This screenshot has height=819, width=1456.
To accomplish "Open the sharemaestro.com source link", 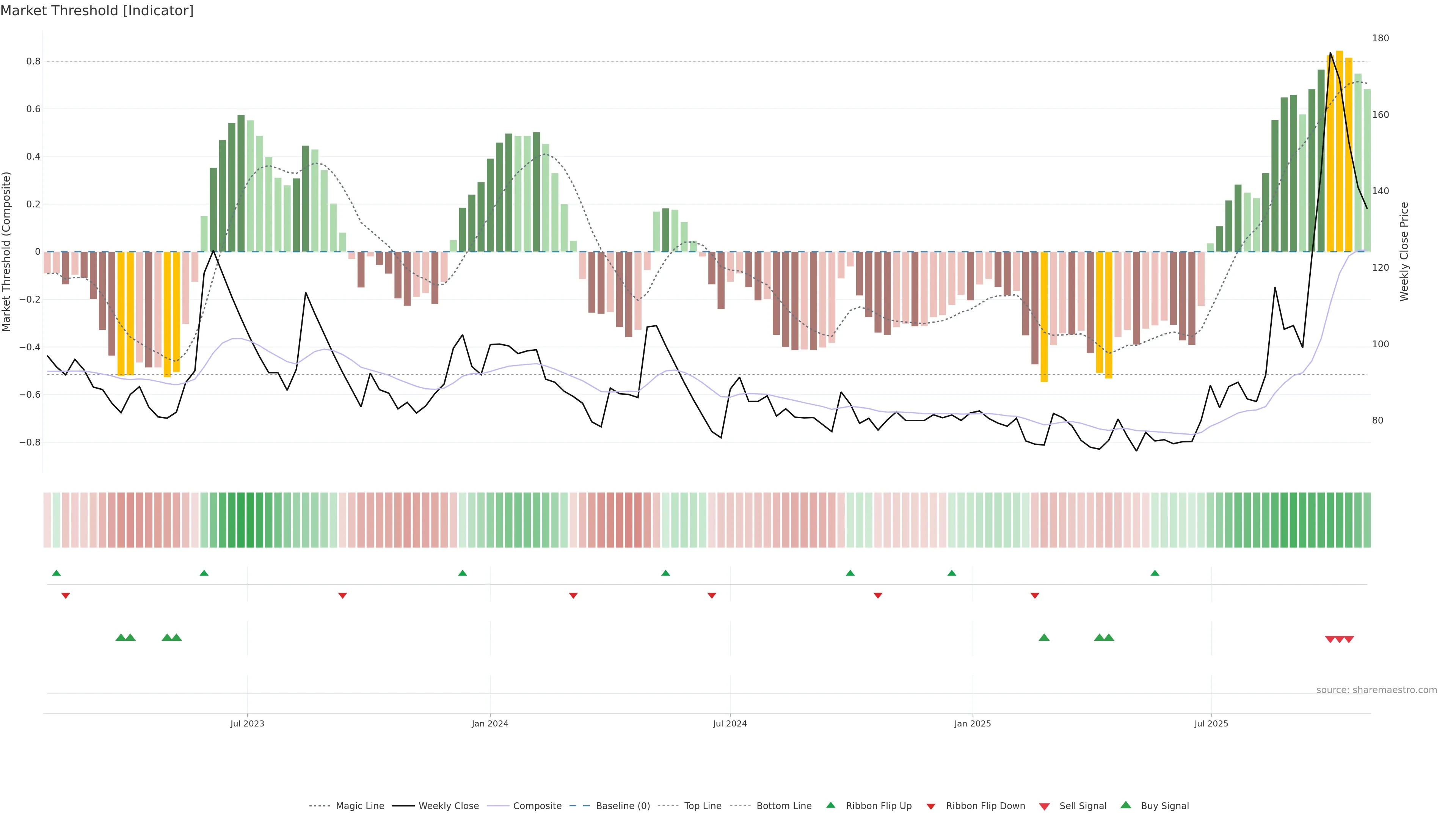I will pyautogui.click(x=1376, y=690).
